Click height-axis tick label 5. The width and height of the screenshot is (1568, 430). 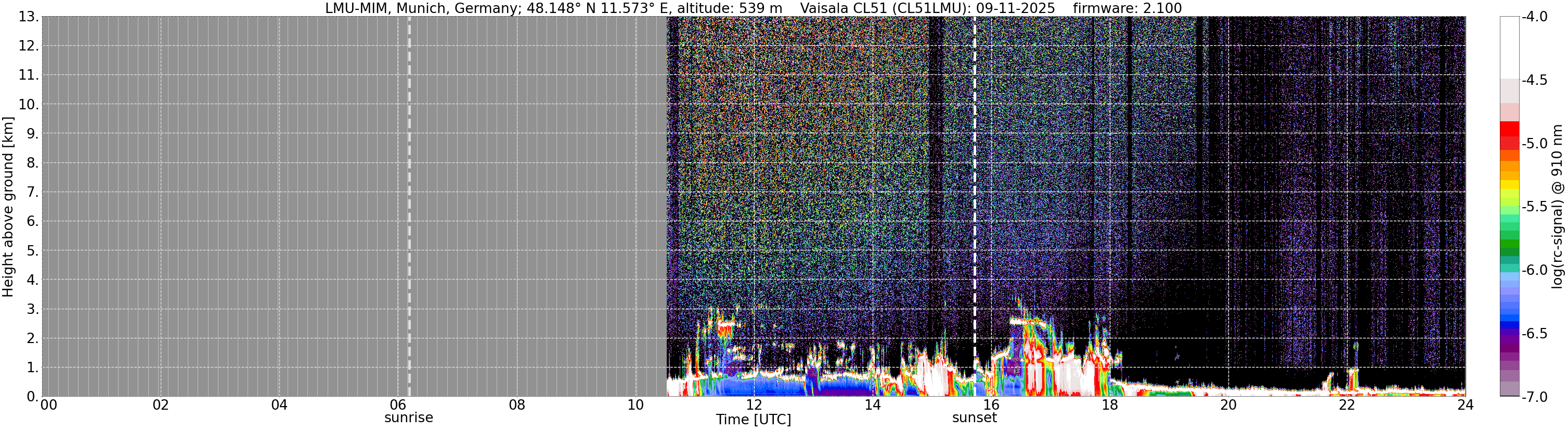32,251
